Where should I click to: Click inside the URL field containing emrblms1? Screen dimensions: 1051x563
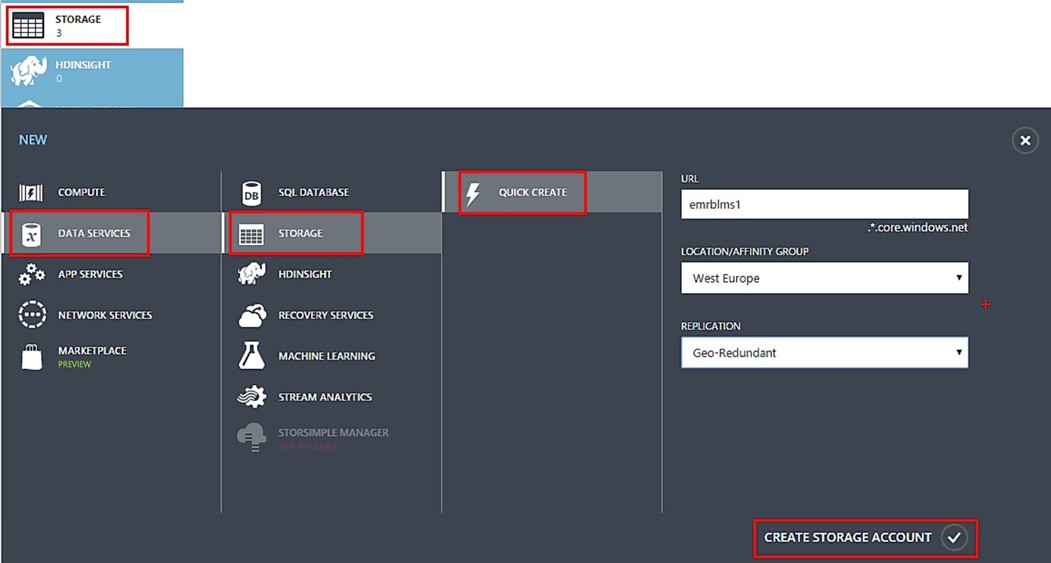tap(824, 204)
